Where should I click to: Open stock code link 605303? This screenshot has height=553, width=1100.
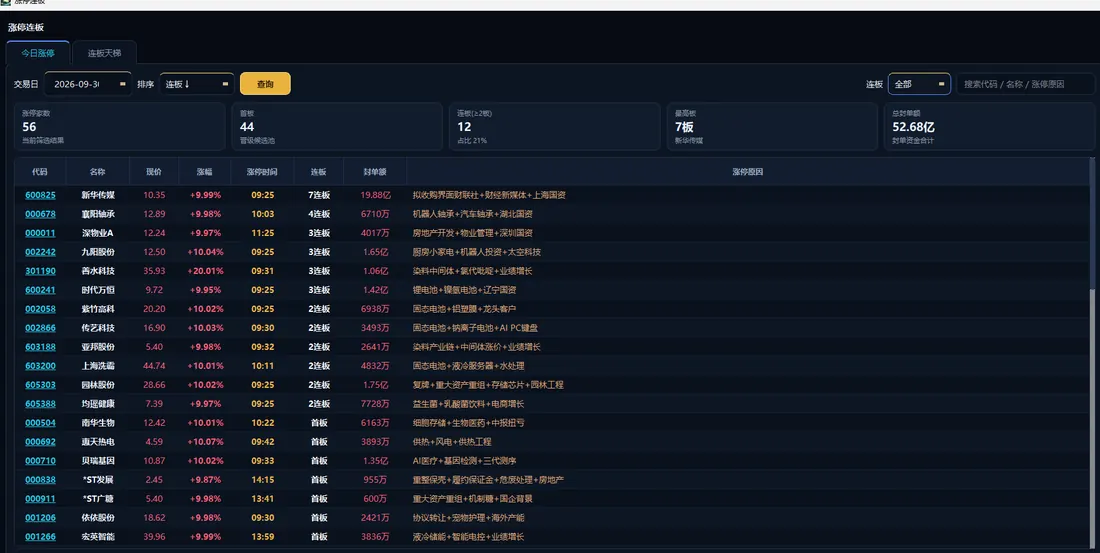click(x=40, y=385)
